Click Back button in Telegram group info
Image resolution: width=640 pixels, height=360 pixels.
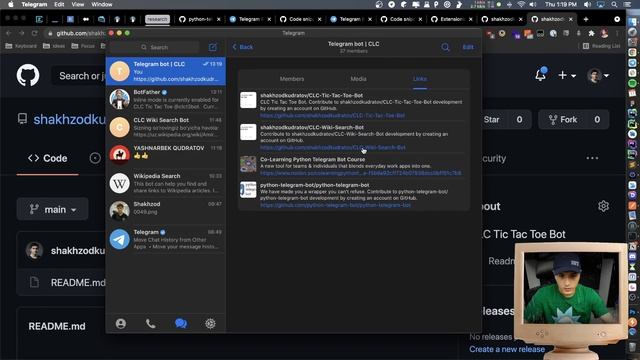click(243, 47)
